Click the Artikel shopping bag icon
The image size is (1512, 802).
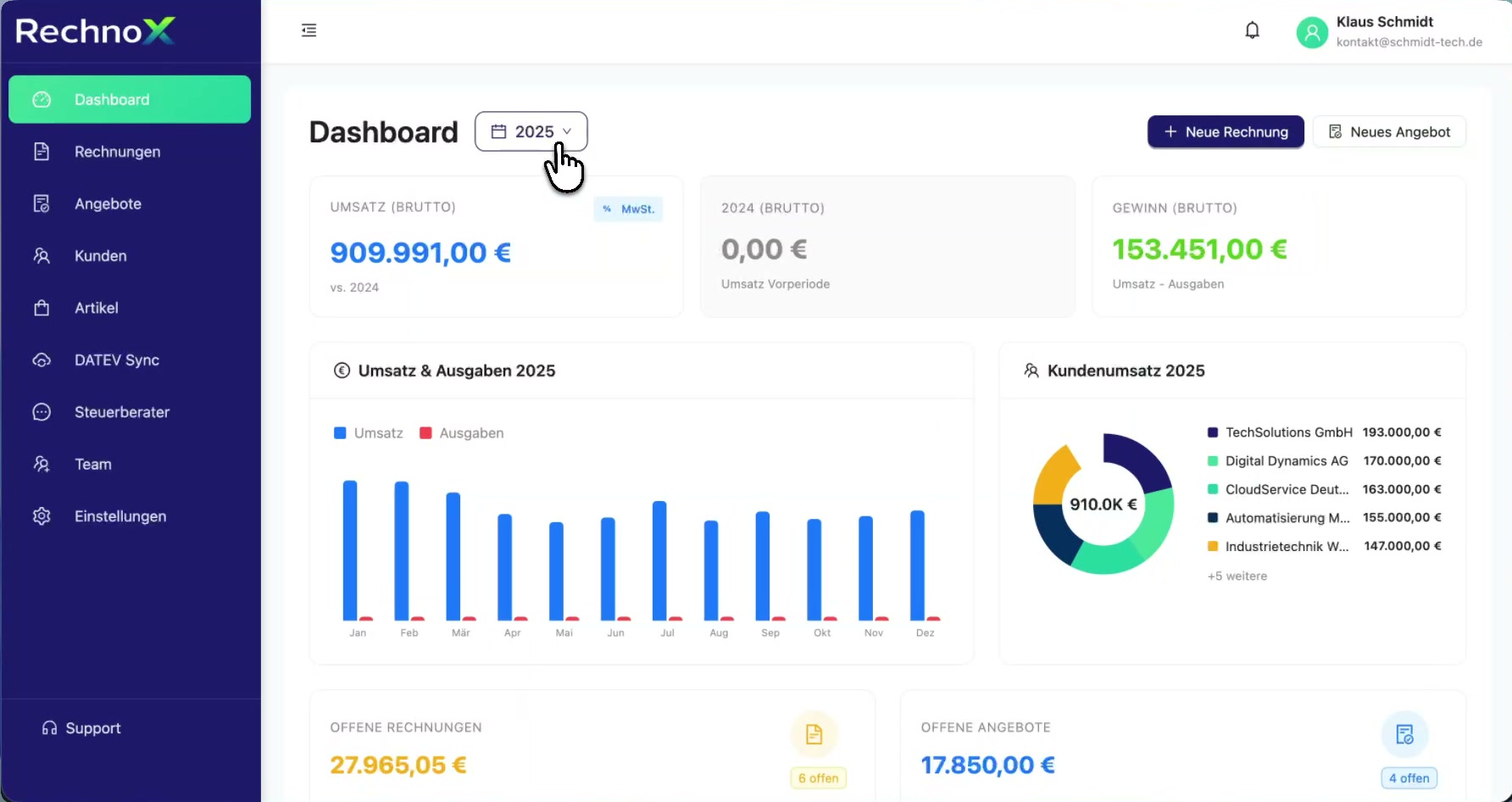42,308
